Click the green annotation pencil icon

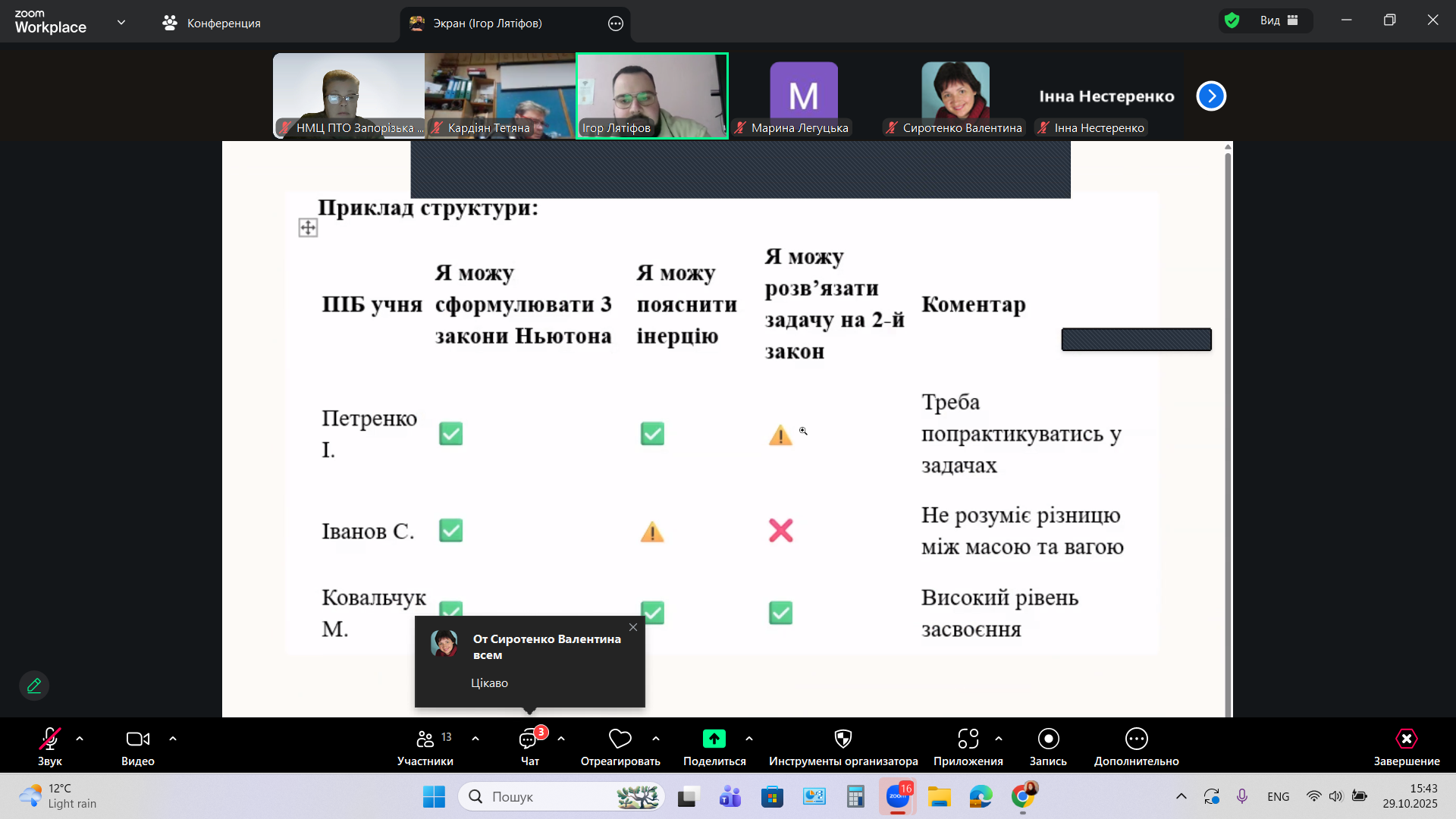34,686
